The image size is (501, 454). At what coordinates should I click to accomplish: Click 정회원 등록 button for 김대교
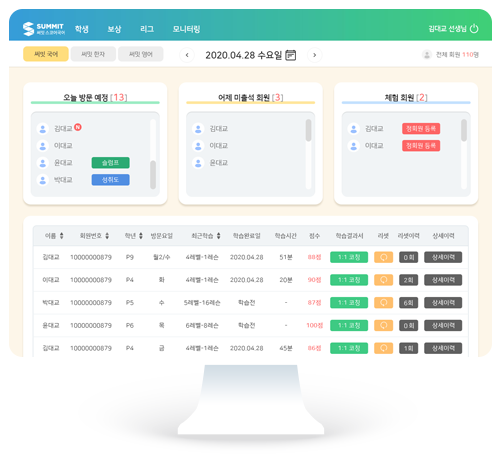click(421, 129)
